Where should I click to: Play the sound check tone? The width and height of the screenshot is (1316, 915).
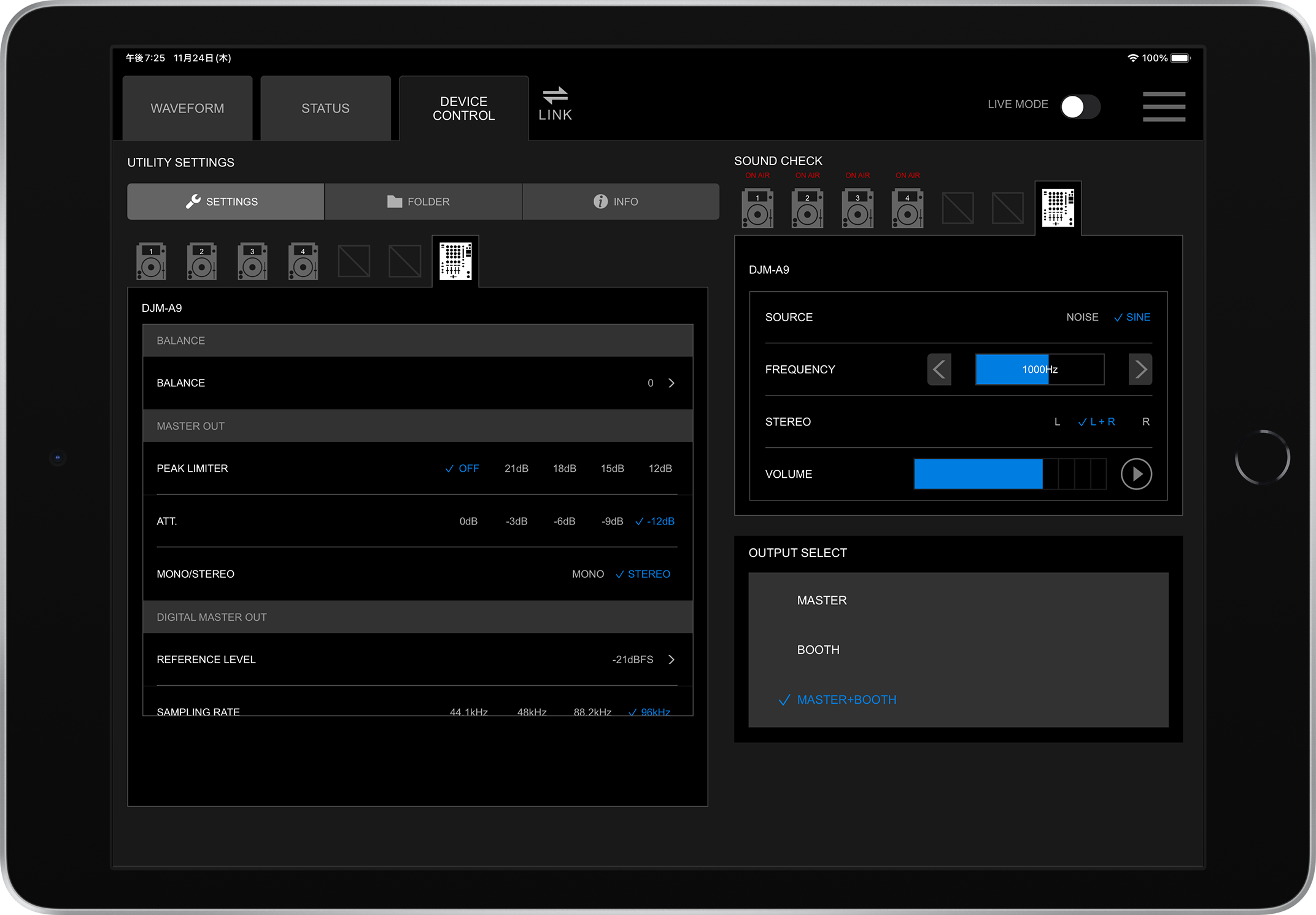[x=1136, y=473]
